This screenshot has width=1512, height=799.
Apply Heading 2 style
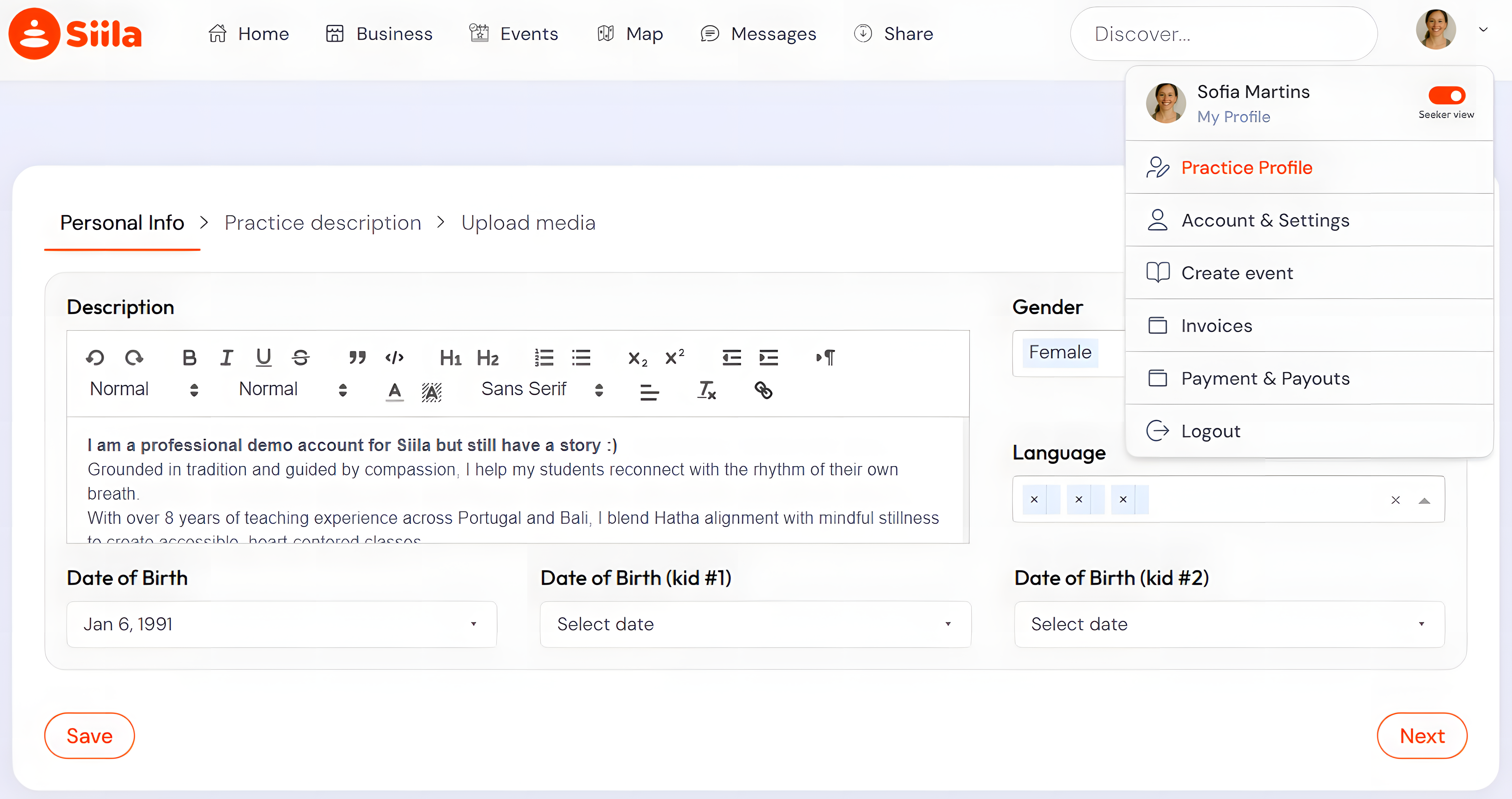[x=488, y=358]
